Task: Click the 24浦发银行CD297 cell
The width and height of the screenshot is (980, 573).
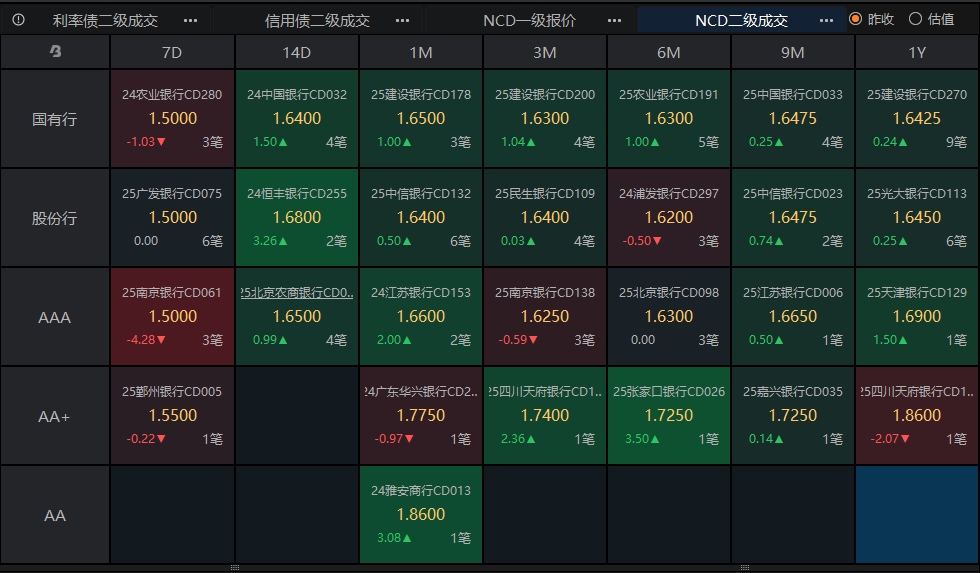Action: (x=669, y=218)
